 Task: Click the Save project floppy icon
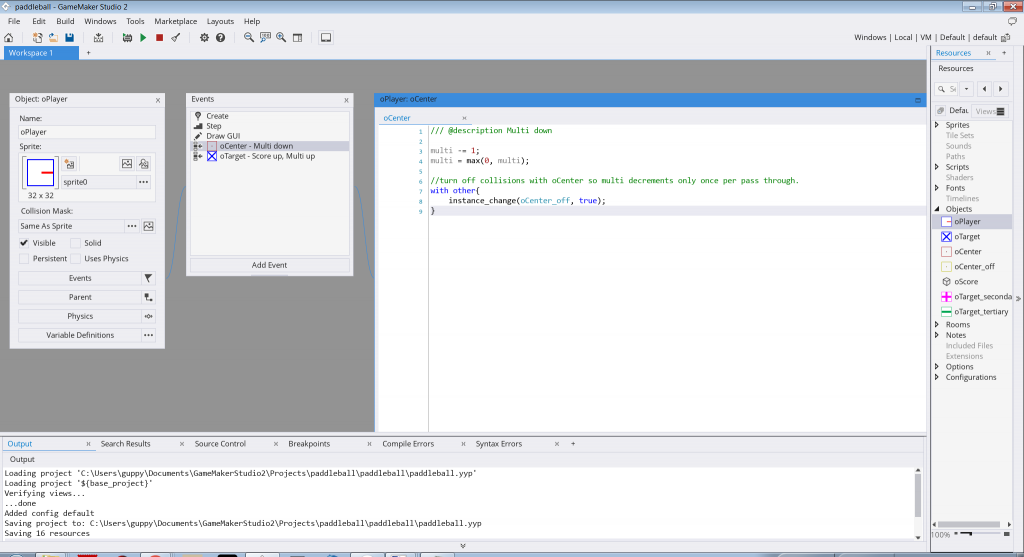tap(69, 38)
